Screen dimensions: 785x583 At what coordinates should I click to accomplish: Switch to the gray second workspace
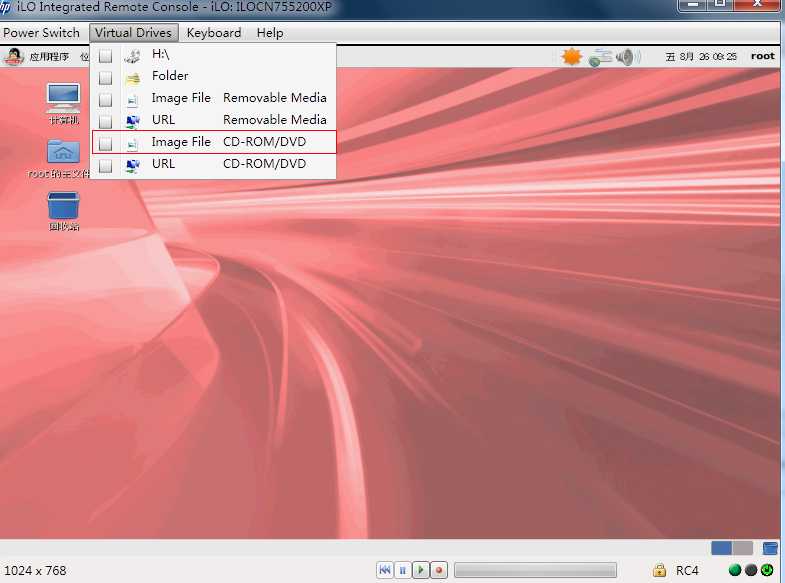pyautogui.click(x=742, y=548)
